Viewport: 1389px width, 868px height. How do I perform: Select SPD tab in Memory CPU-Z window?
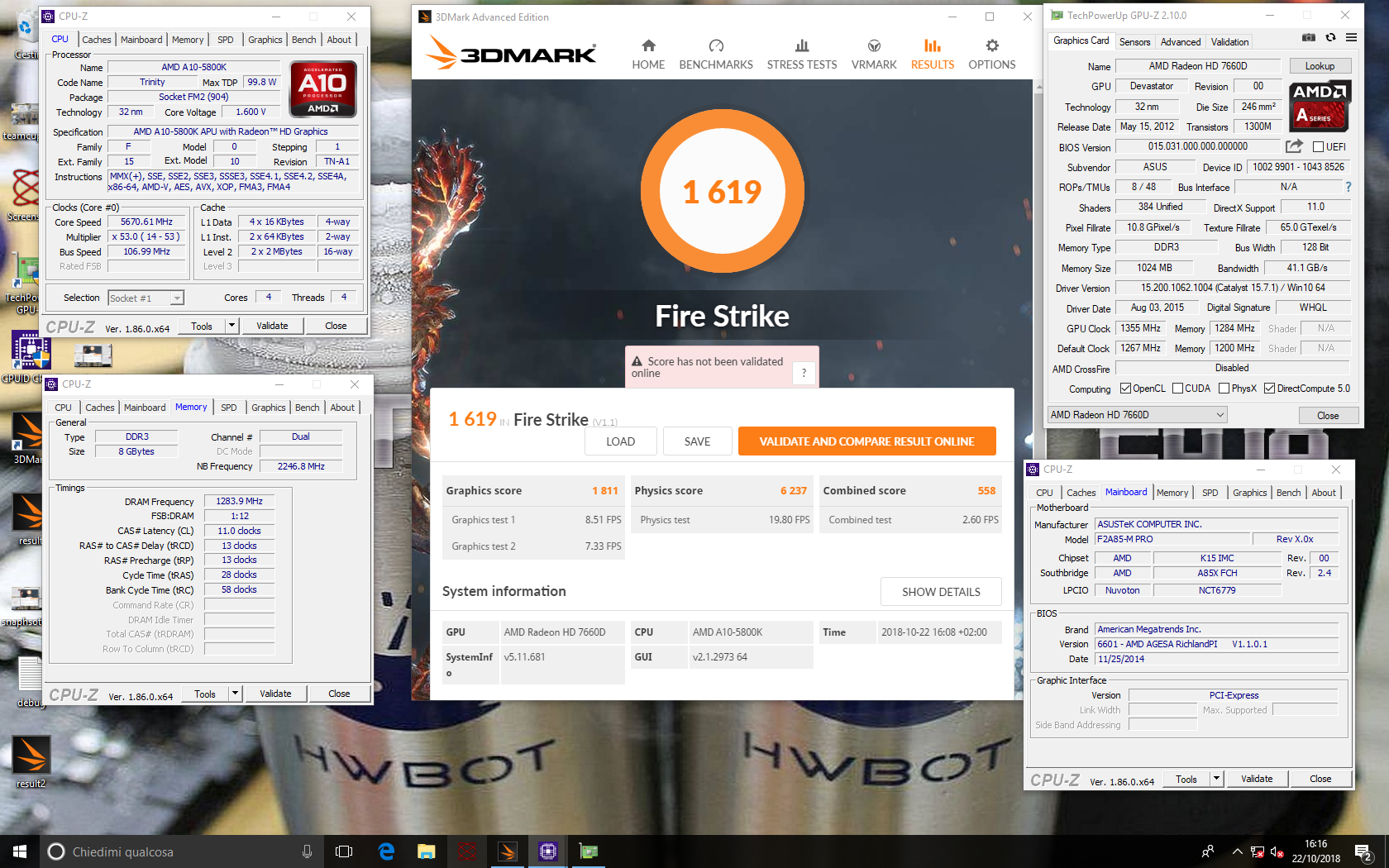click(228, 408)
